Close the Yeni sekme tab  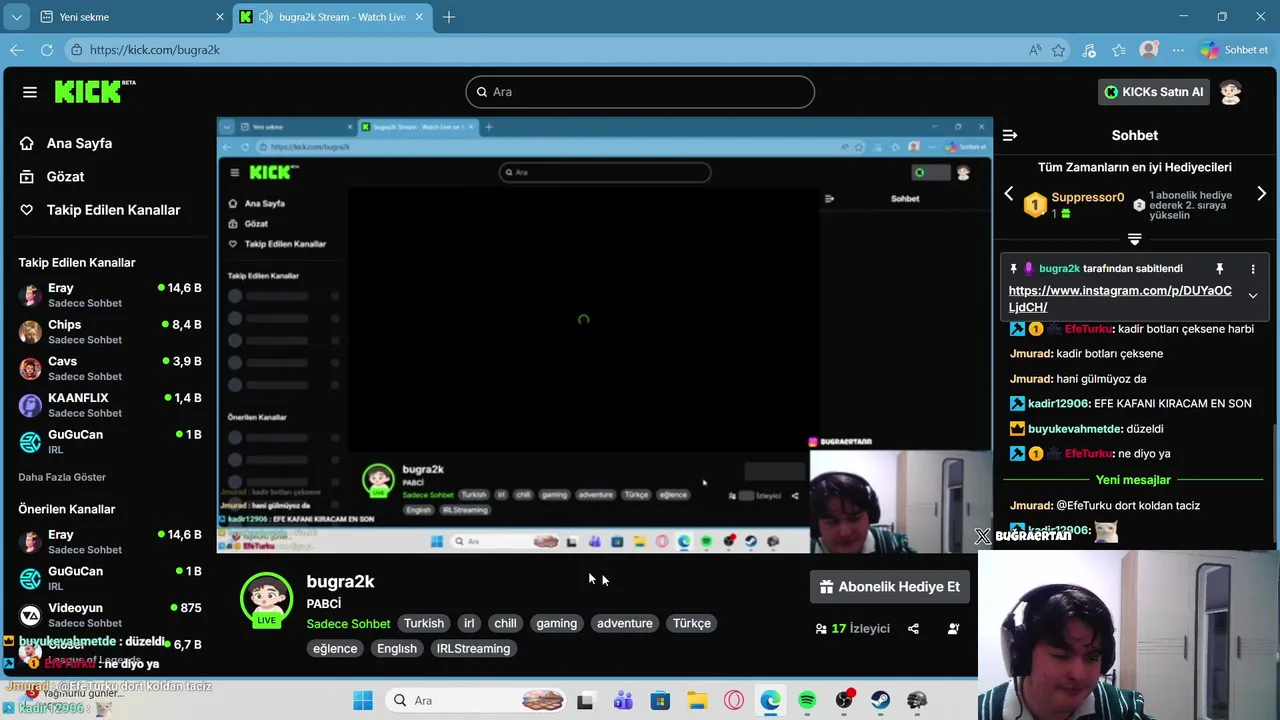coord(220,17)
